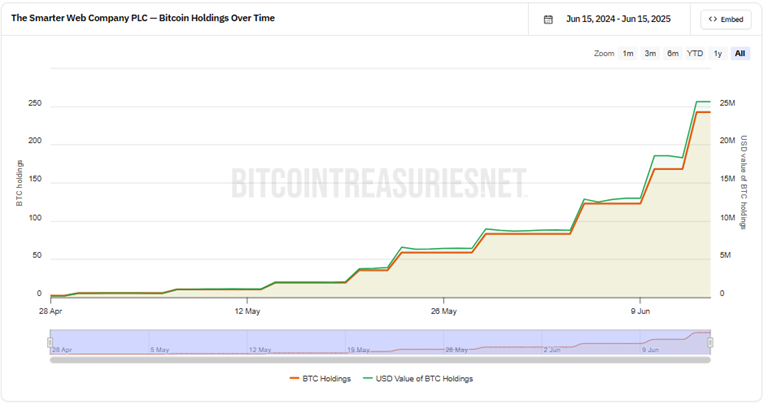Click the chart title The Smarter Web Company PLC
This screenshot has height=409, width=768.
coord(142,18)
